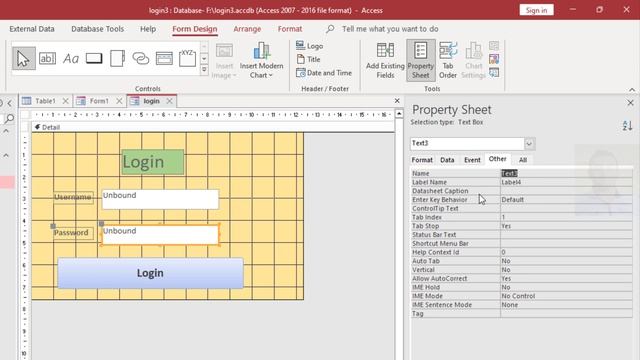Insert a Title in the header
The image size is (640, 360).
[309, 59]
